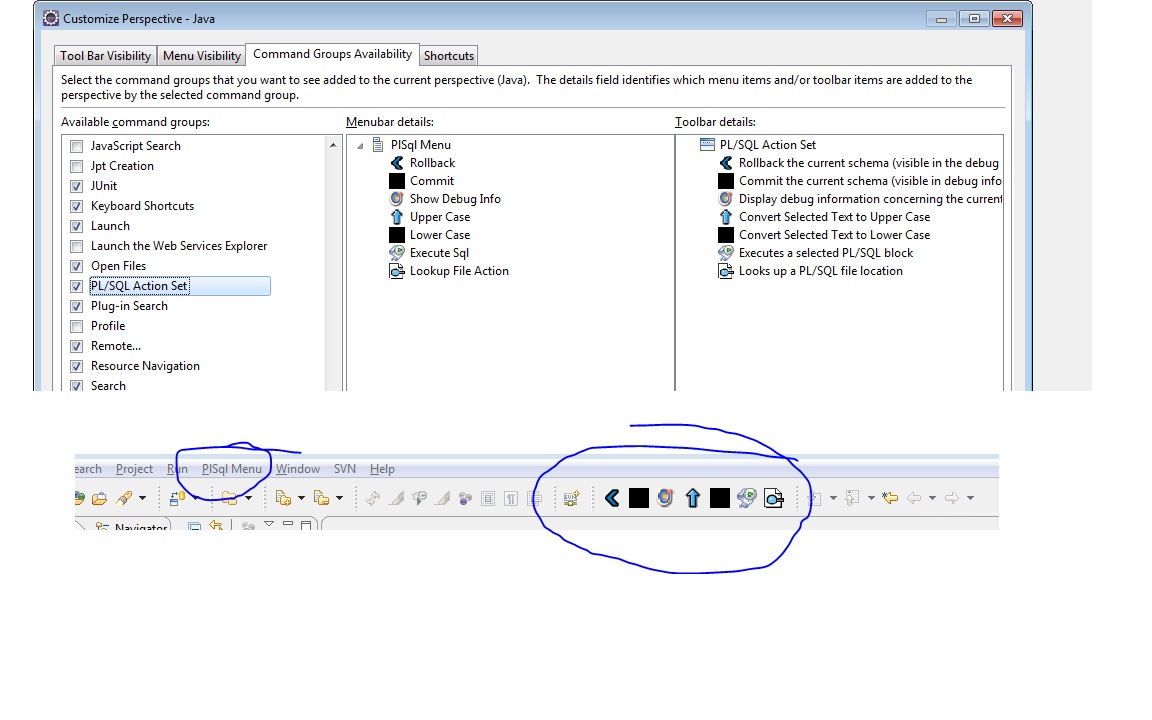Viewport: 1152px width, 720px height.
Task: Switch to the Shortcuts tab
Action: [449, 56]
